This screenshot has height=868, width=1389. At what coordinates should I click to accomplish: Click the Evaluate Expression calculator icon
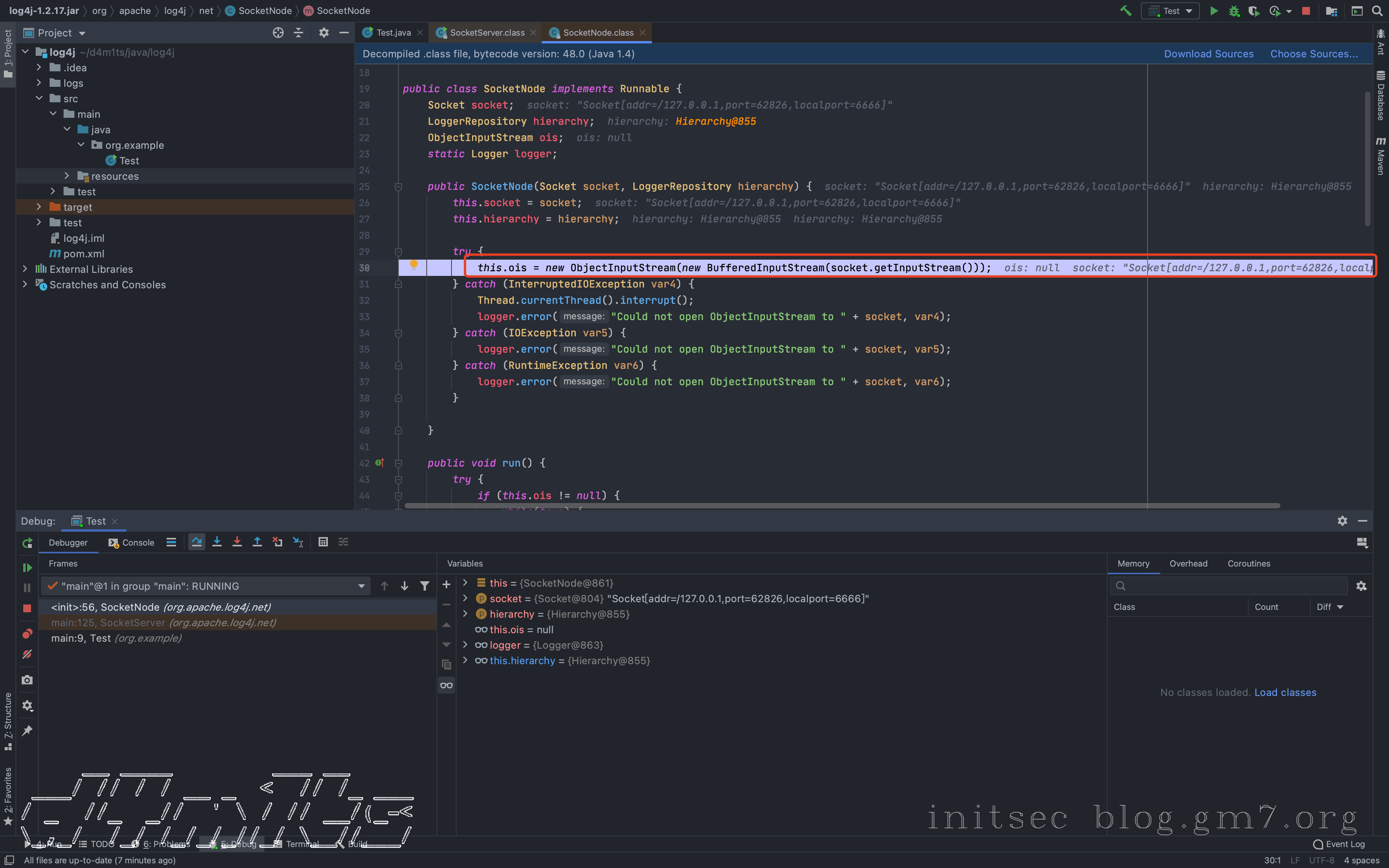323,542
